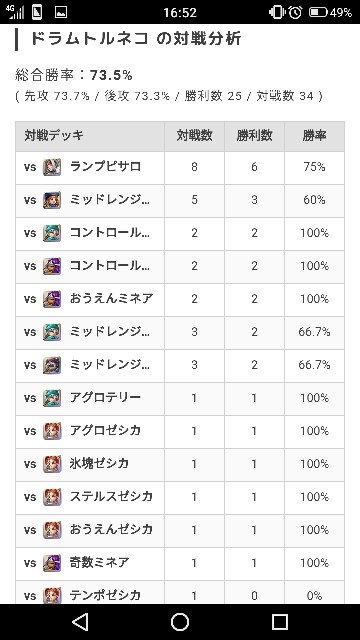Tap the Android back triangle button
The width and height of the screenshot is (360, 640).
80,622
